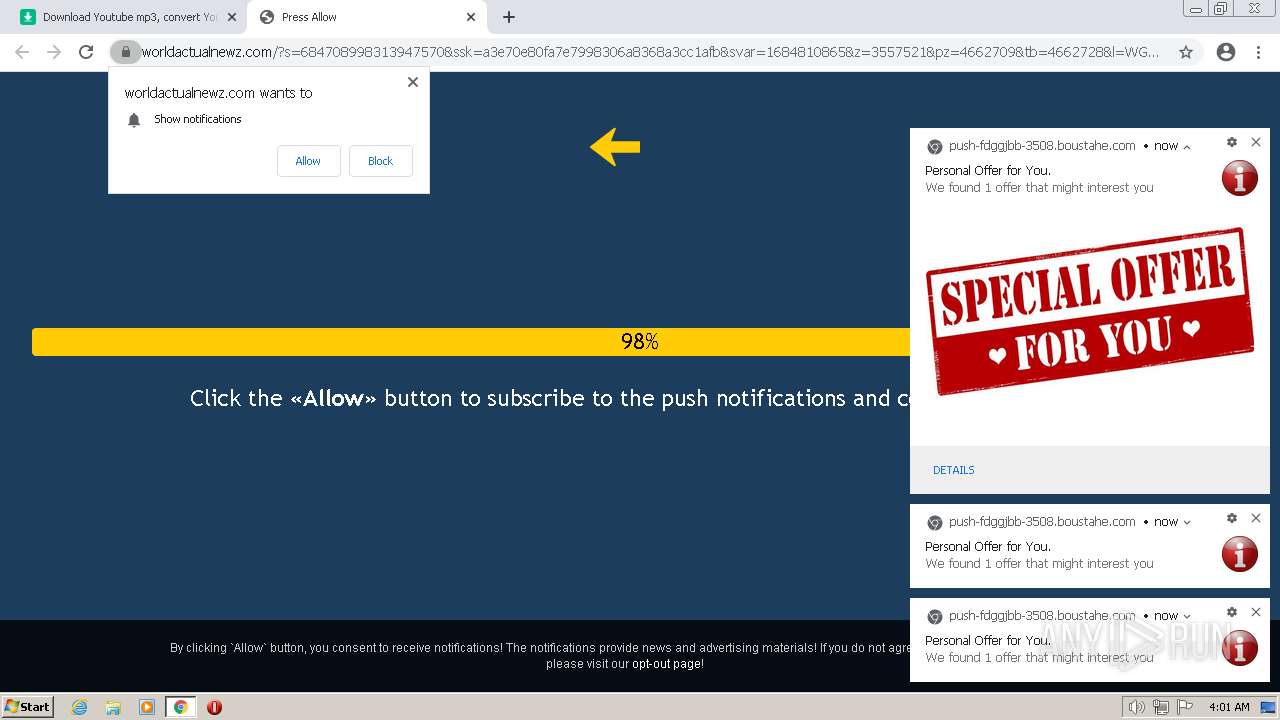Reload the current page

click(x=86, y=52)
